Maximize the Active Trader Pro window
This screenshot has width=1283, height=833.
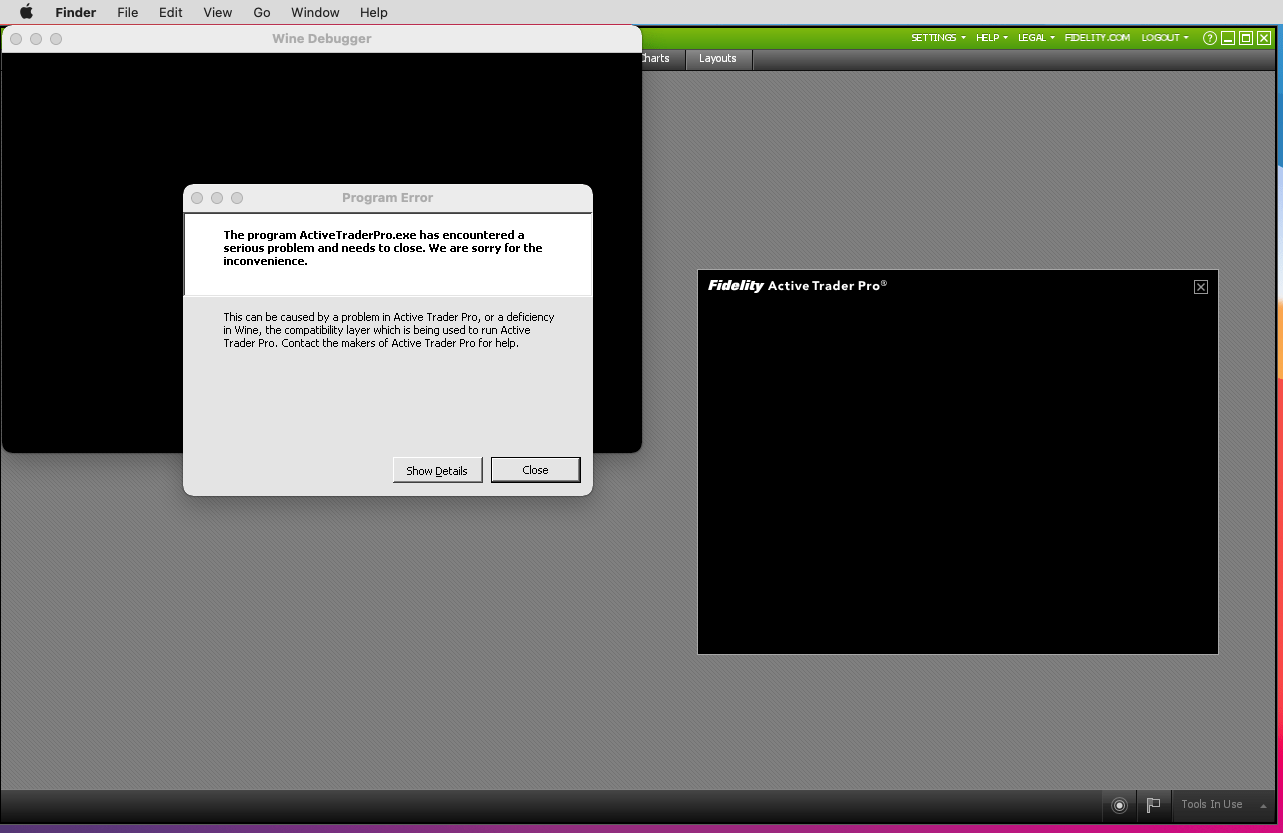(x=1246, y=38)
